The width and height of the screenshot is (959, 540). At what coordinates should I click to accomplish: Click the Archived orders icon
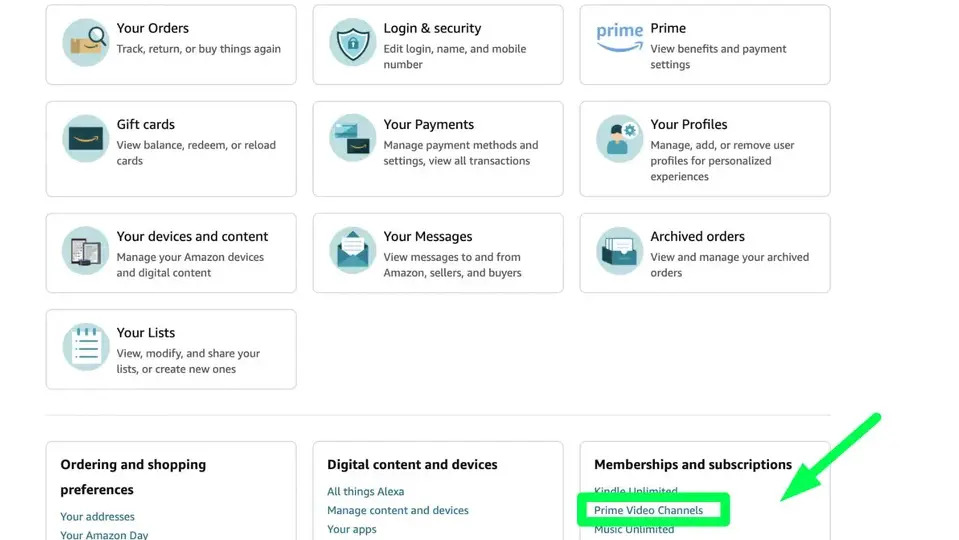tap(620, 250)
